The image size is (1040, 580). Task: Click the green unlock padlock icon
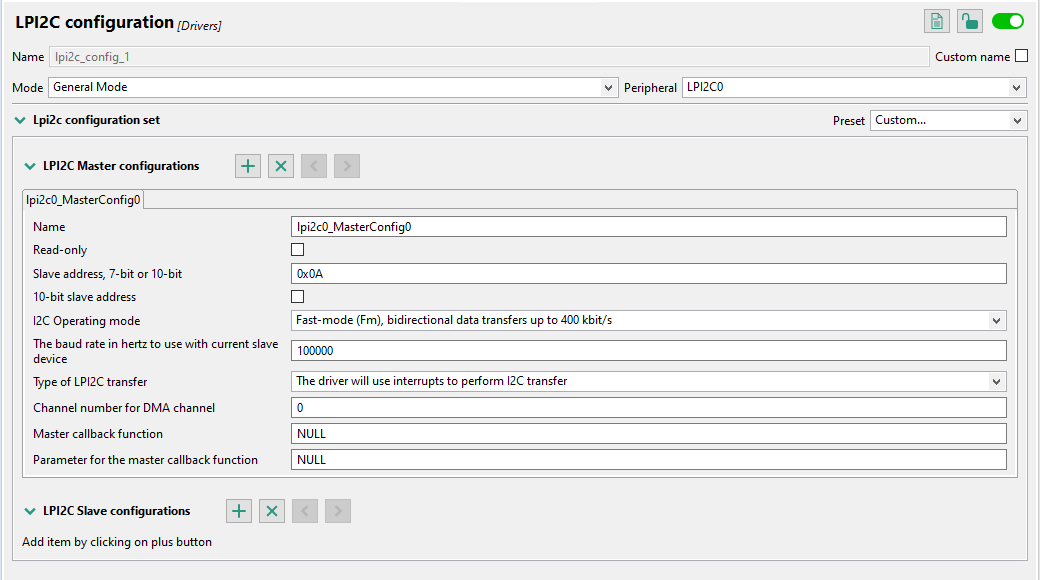pos(969,21)
